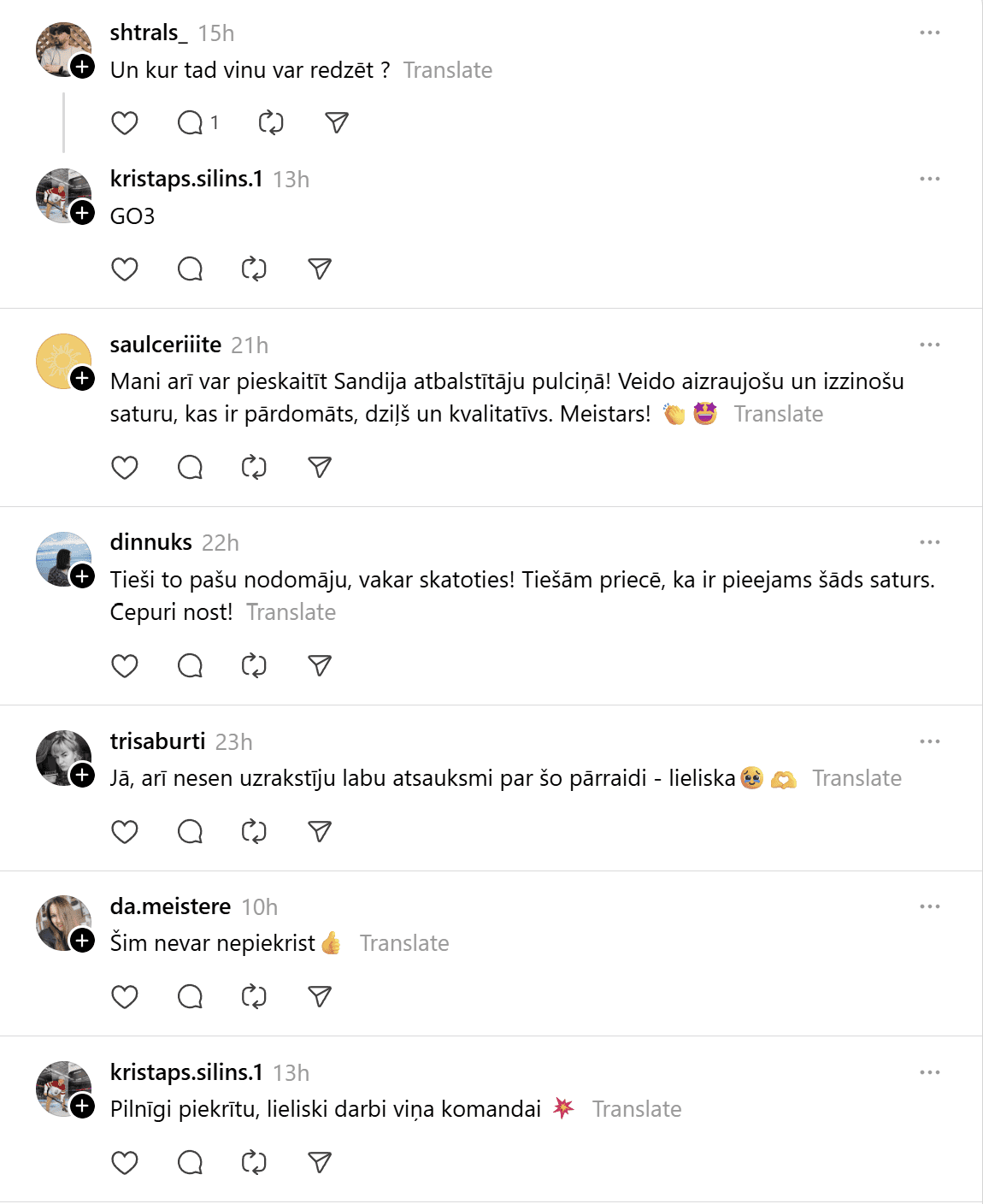
Task: Share dinnuks' comment
Action: (x=320, y=666)
